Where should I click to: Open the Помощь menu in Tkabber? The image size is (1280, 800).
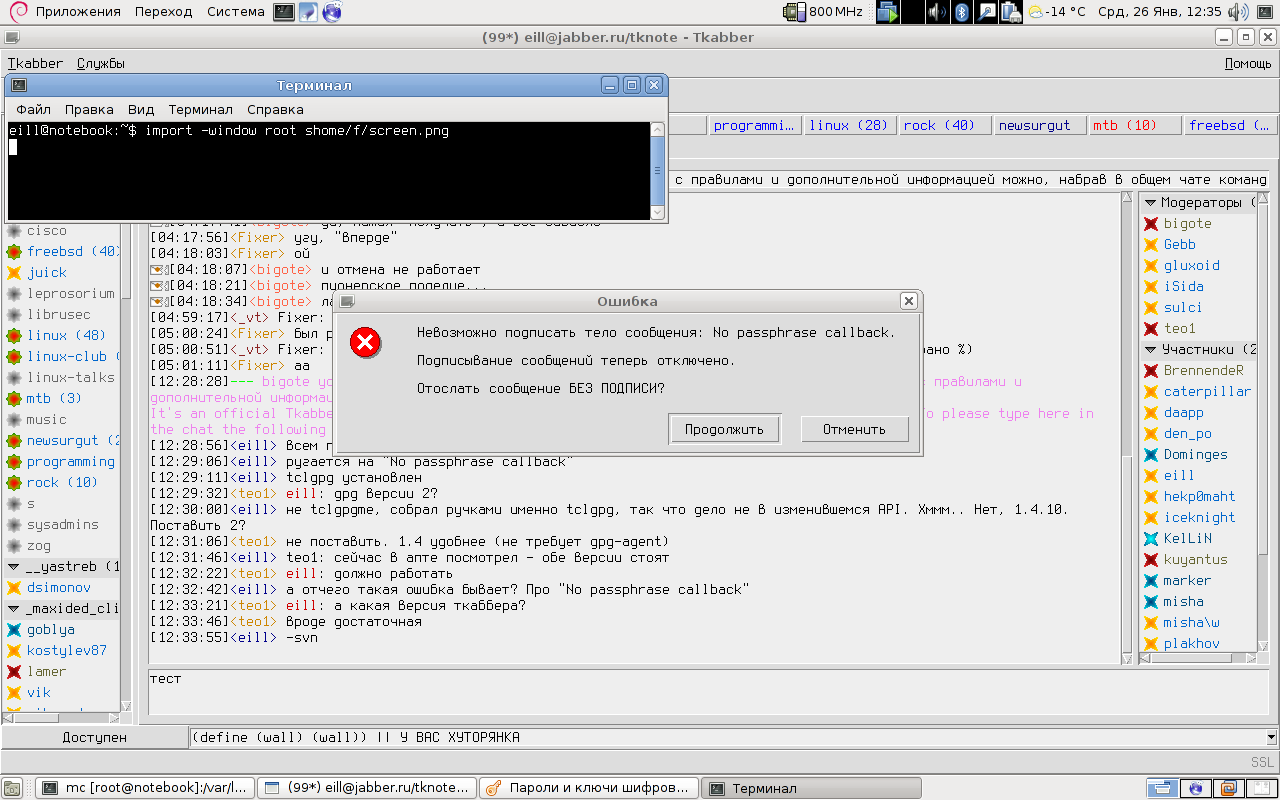(x=1248, y=63)
